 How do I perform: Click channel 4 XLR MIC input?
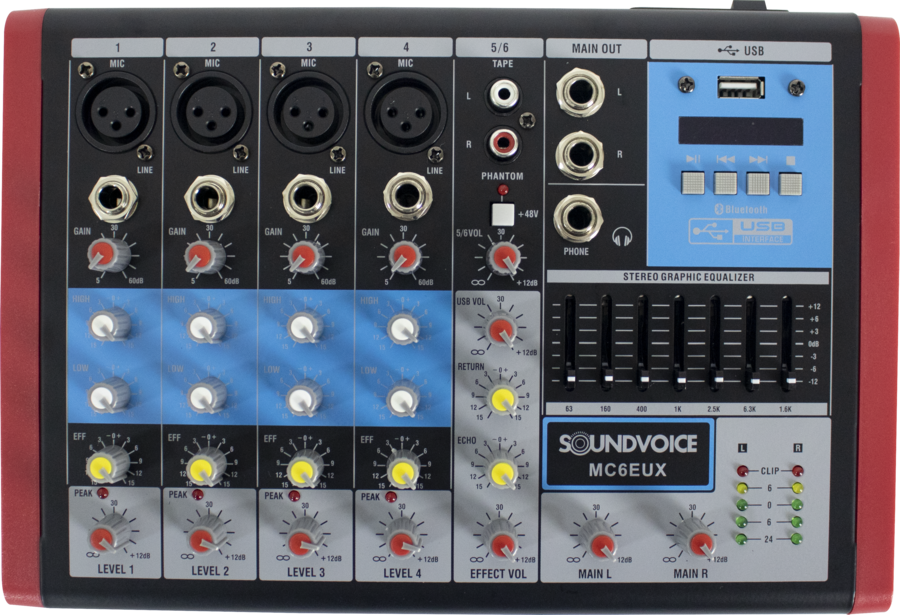click(405, 112)
